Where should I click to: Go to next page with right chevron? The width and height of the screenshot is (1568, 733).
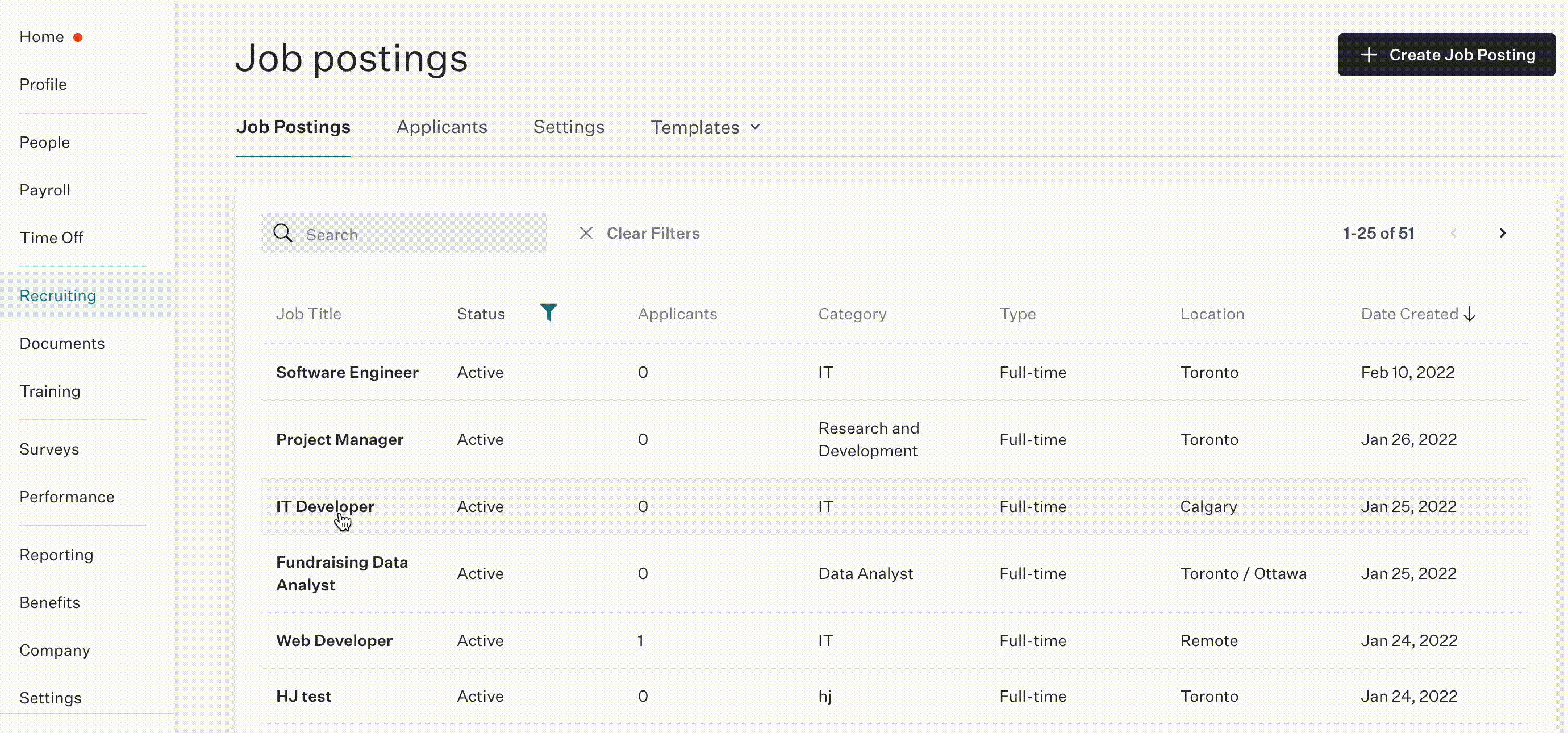tap(1502, 233)
